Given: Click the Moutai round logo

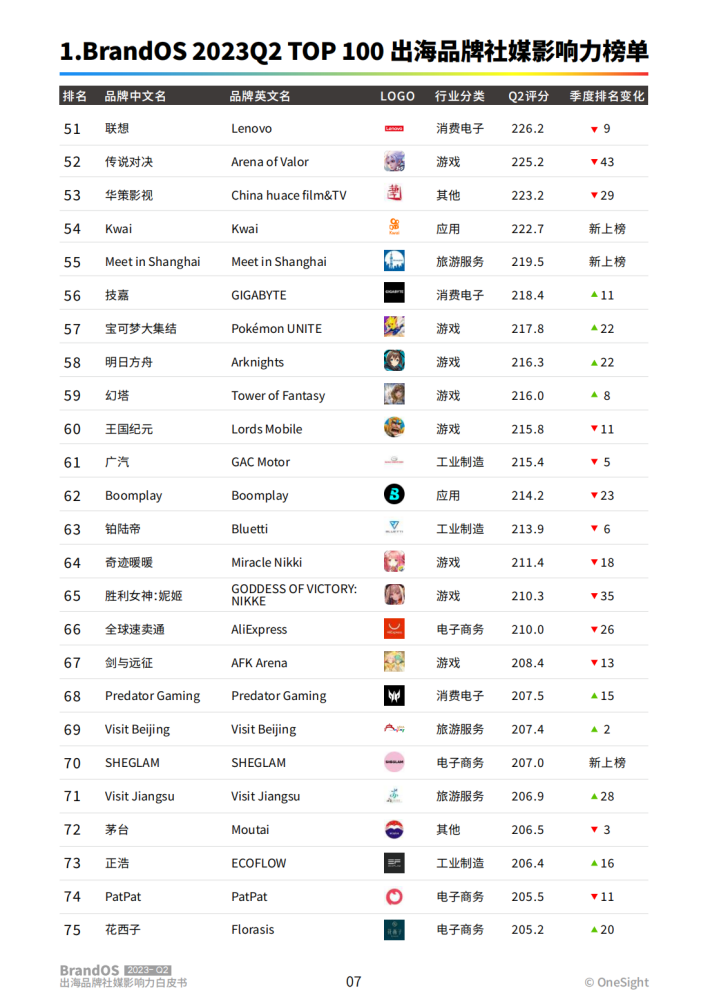Looking at the screenshot, I should click(394, 829).
